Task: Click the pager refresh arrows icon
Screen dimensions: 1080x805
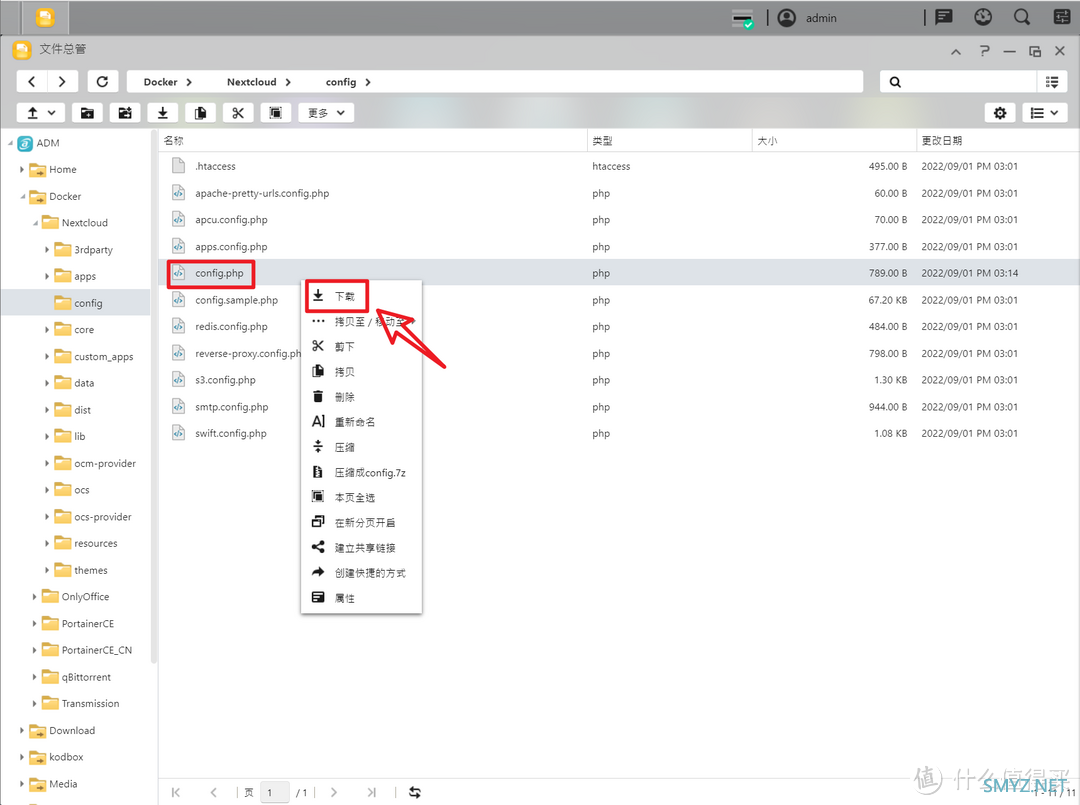Action: click(x=415, y=793)
